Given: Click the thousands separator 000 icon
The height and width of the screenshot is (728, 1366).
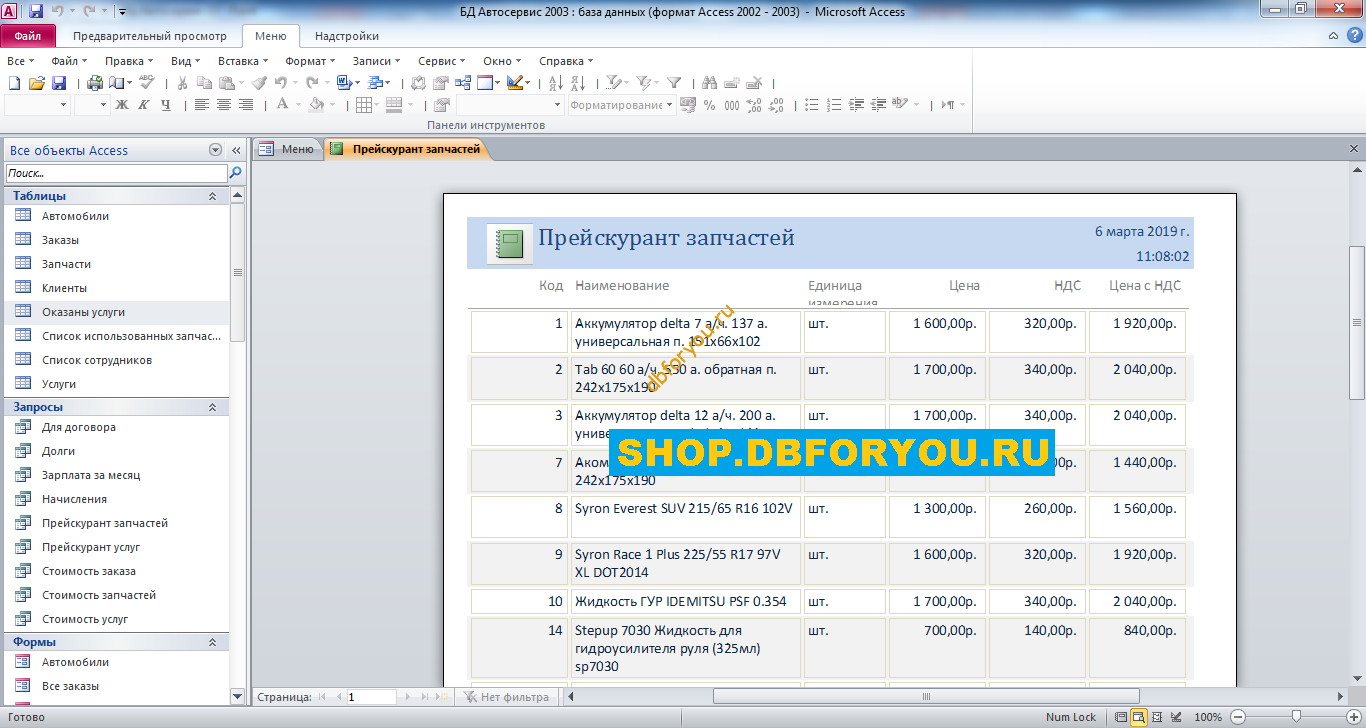Looking at the screenshot, I should (x=732, y=105).
